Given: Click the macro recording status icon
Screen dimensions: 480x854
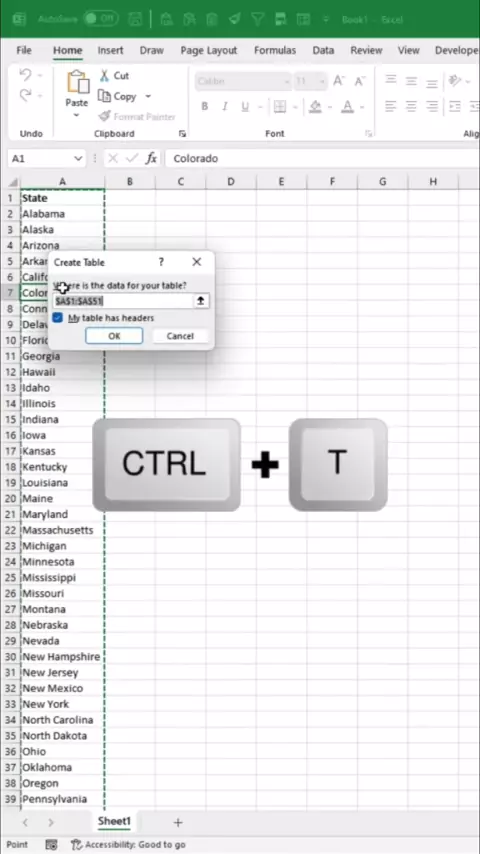Looking at the screenshot, I should [51, 845].
